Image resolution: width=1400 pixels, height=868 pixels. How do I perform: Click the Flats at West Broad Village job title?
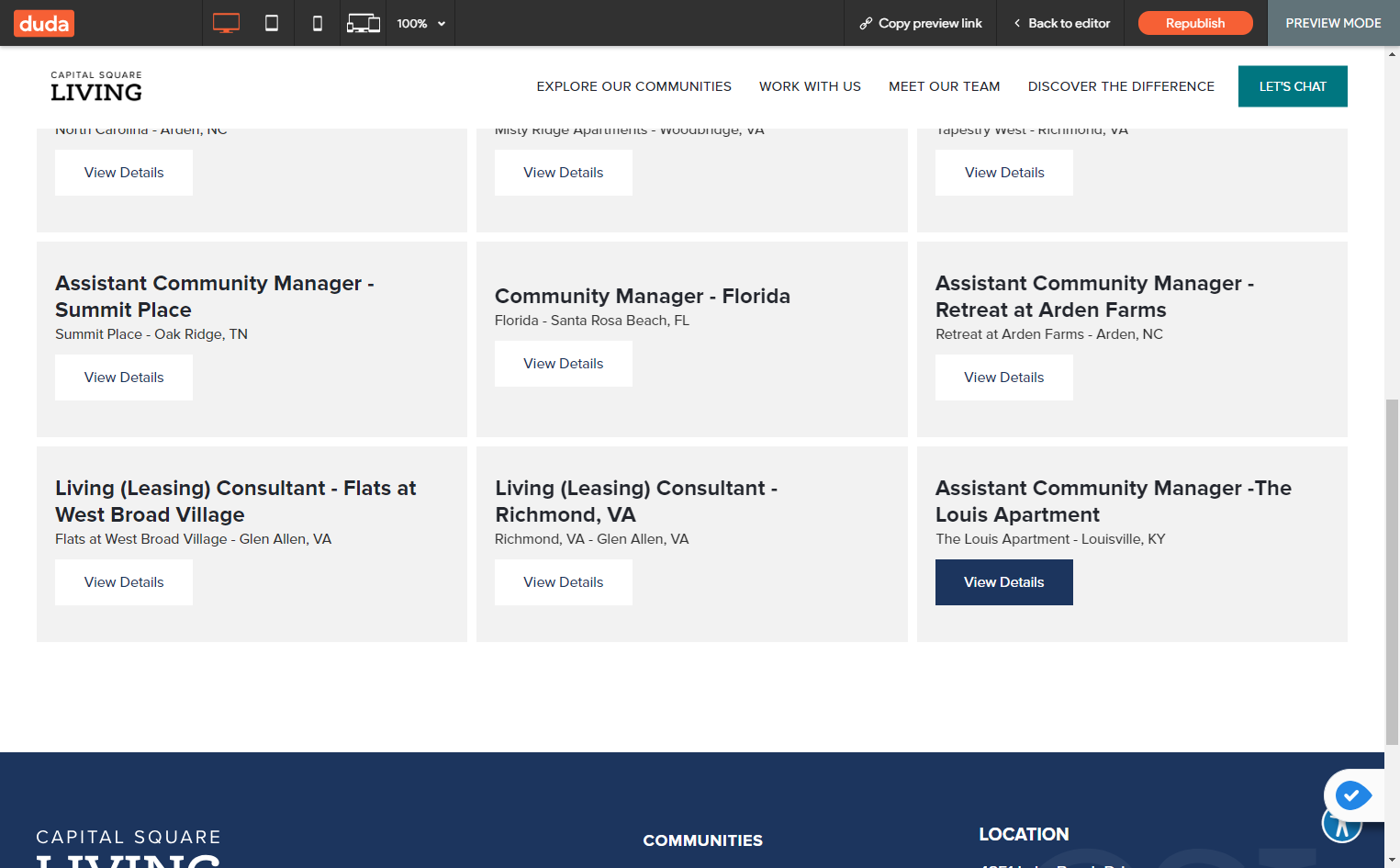236,502
